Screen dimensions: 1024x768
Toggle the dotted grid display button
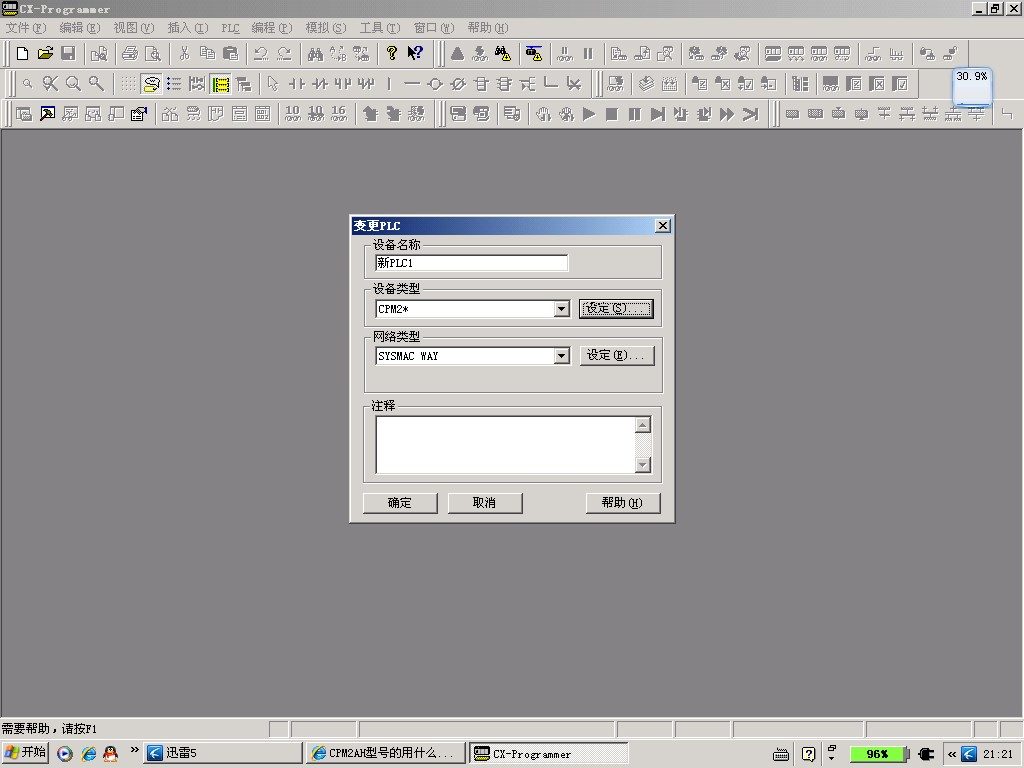129,84
